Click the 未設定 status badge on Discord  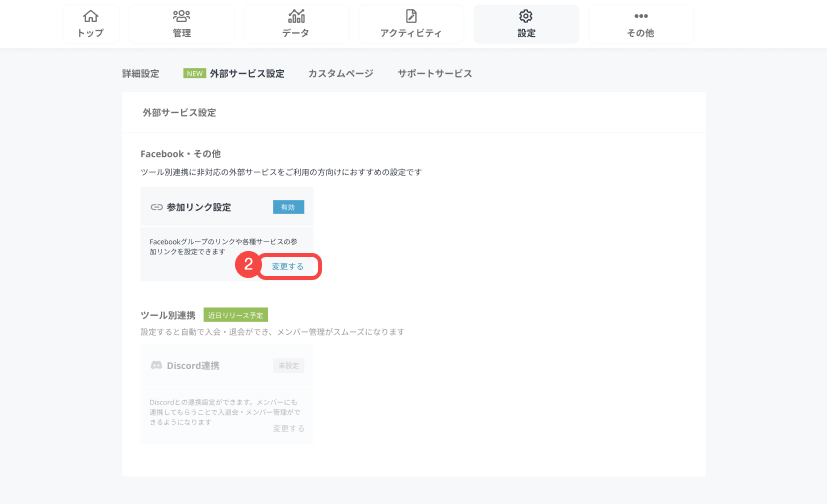[x=288, y=366]
